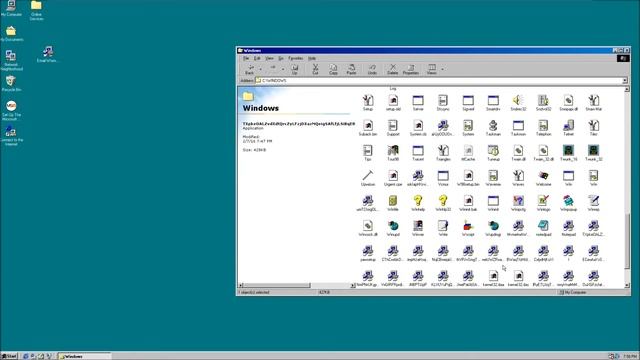Select the My Documents desktop icon

pos(11,33)
